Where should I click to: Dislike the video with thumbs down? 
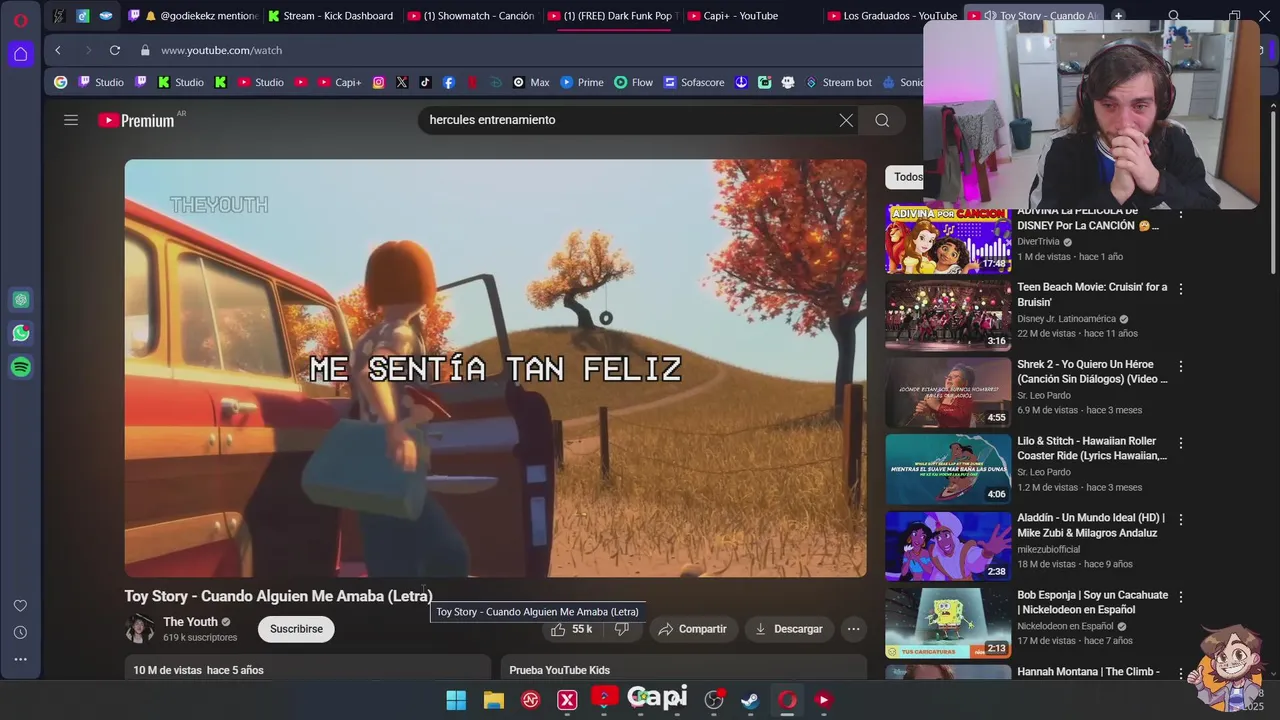tap(621, 629)
